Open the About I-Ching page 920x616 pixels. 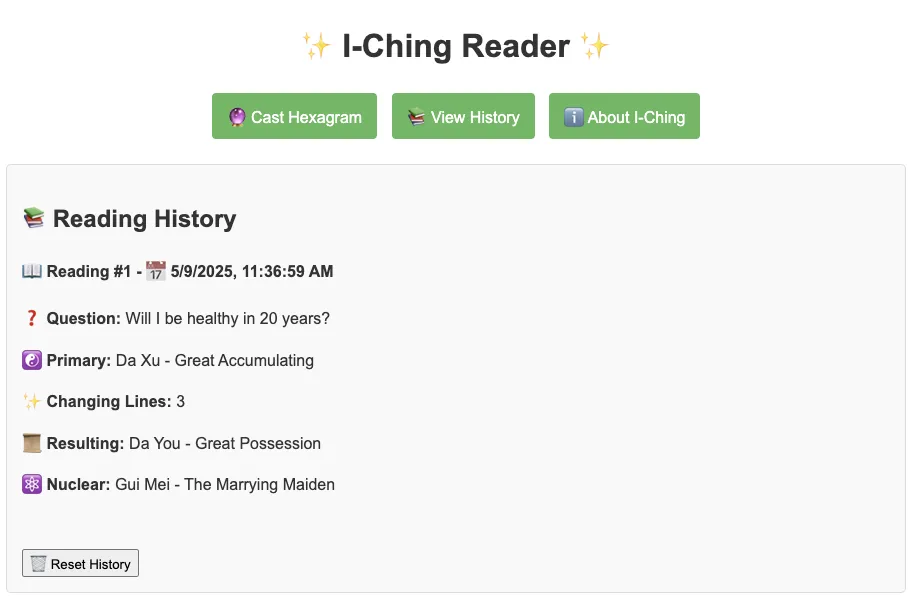tap(624, 116)
